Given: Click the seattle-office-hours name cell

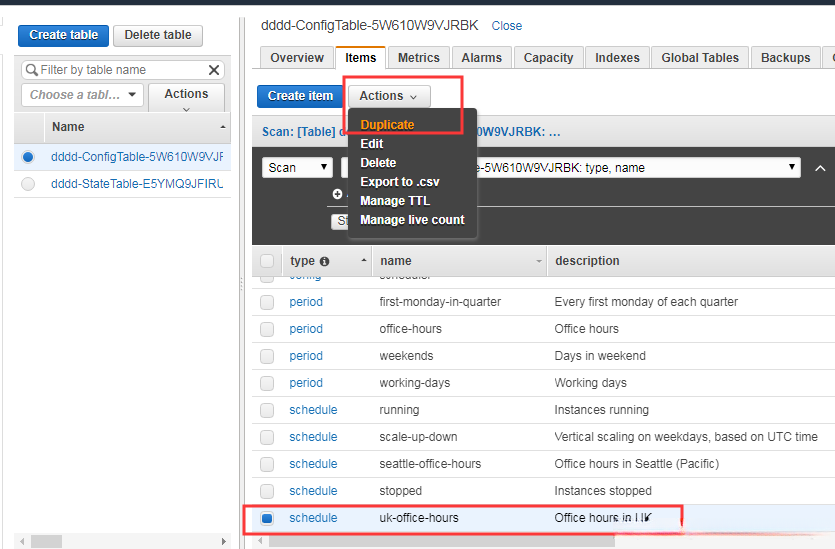Looking at the screenshot, I should 430,464.
